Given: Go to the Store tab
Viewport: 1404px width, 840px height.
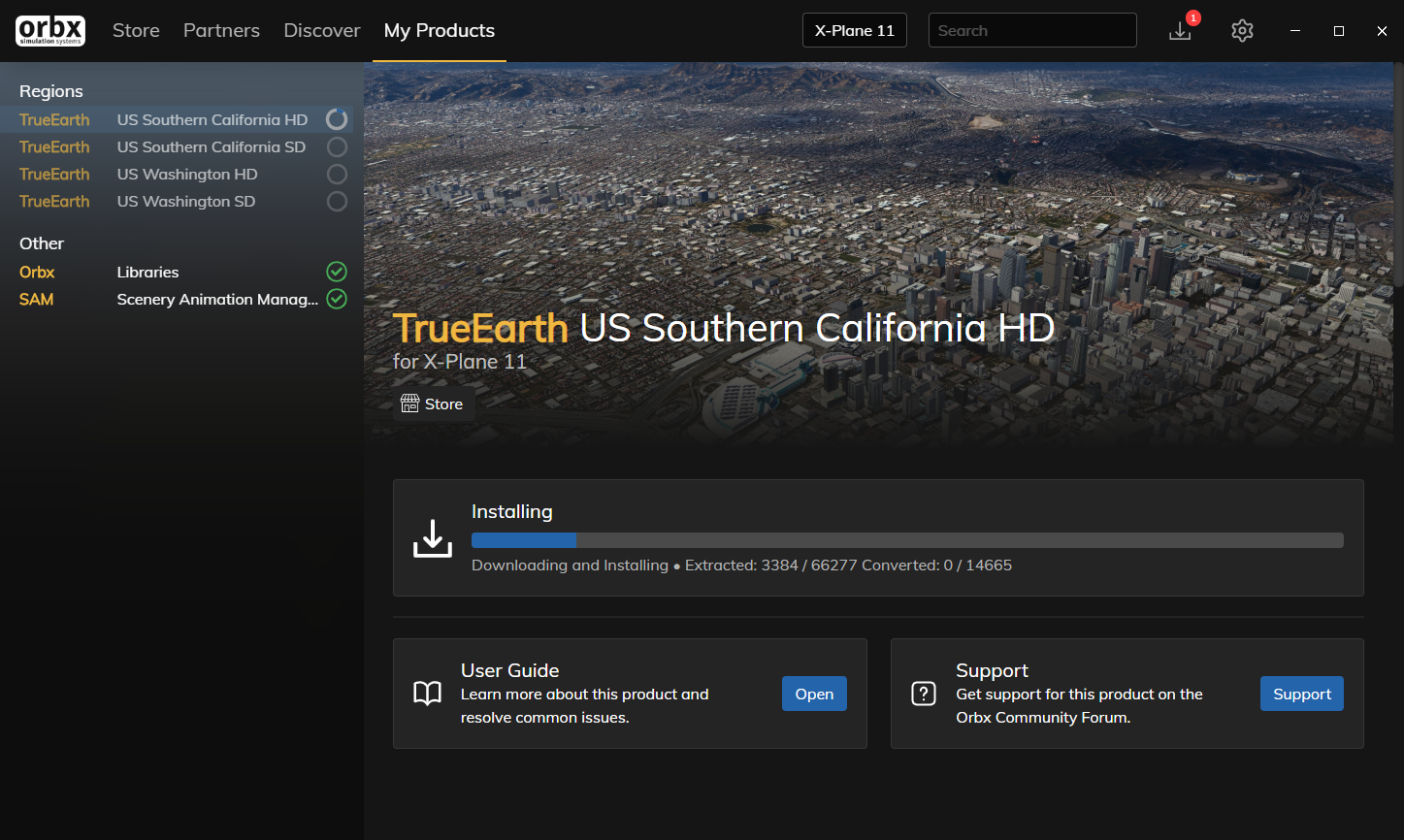Looking at the screenshot, I should point(136,31).
